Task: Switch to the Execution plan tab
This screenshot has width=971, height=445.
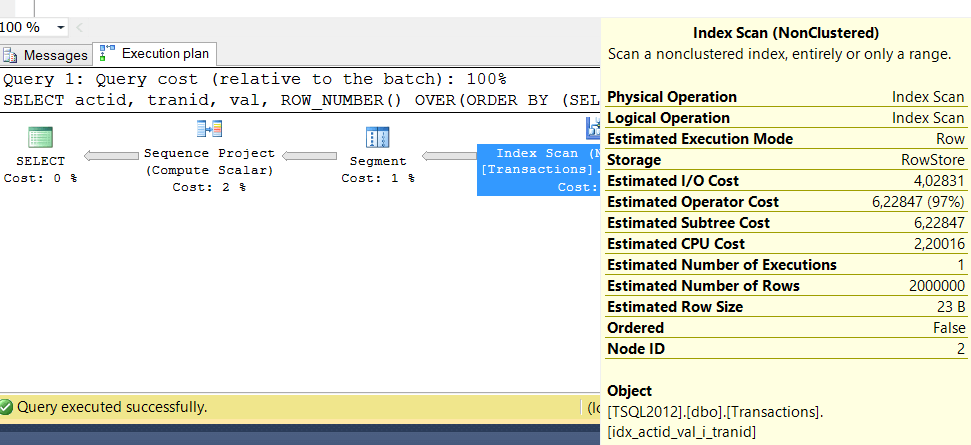Action: coord(155,53)
